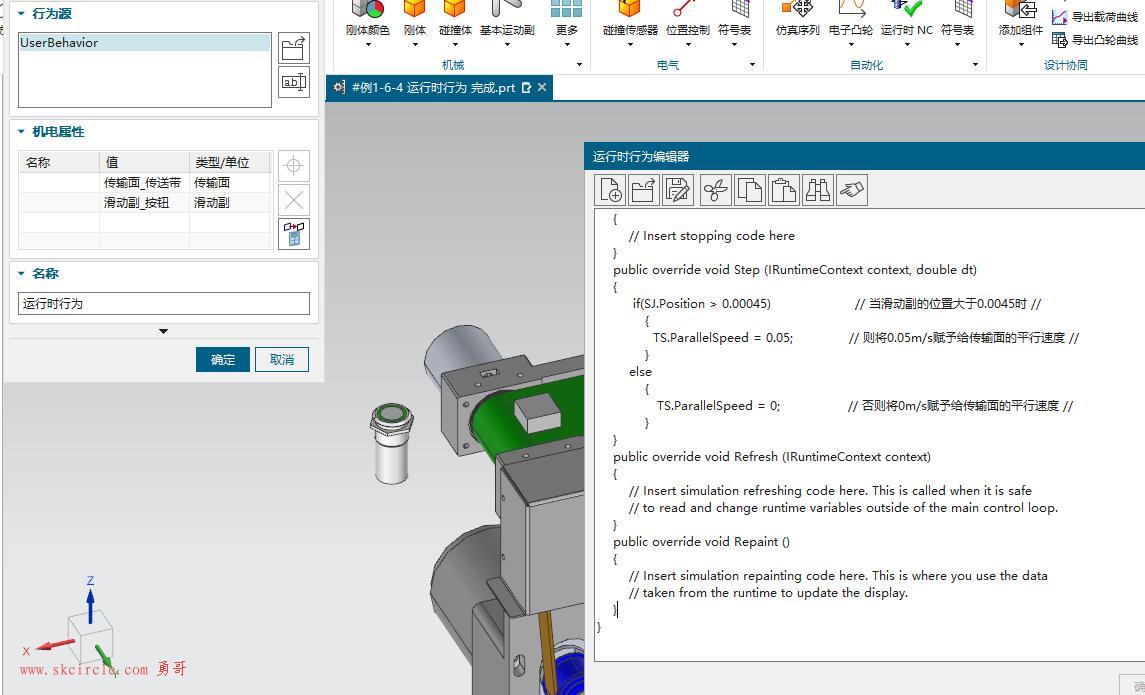Collapse the 行为源 section

click(x=21, y=14)
